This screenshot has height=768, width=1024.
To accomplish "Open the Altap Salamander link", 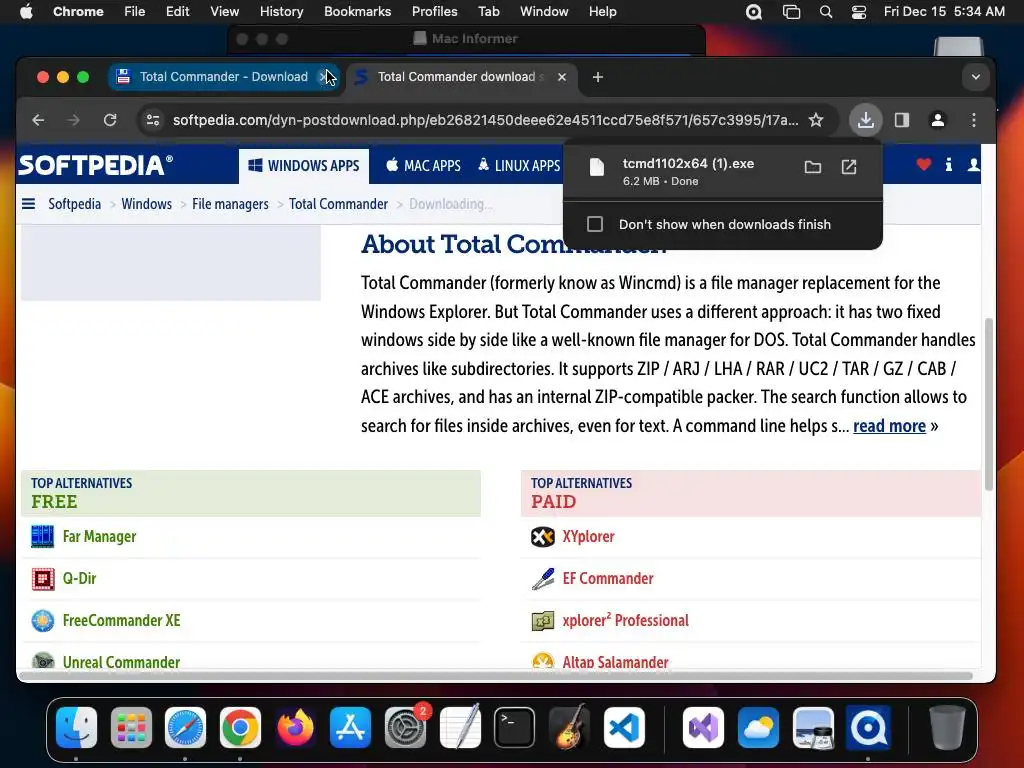I will tap(615, 662).
